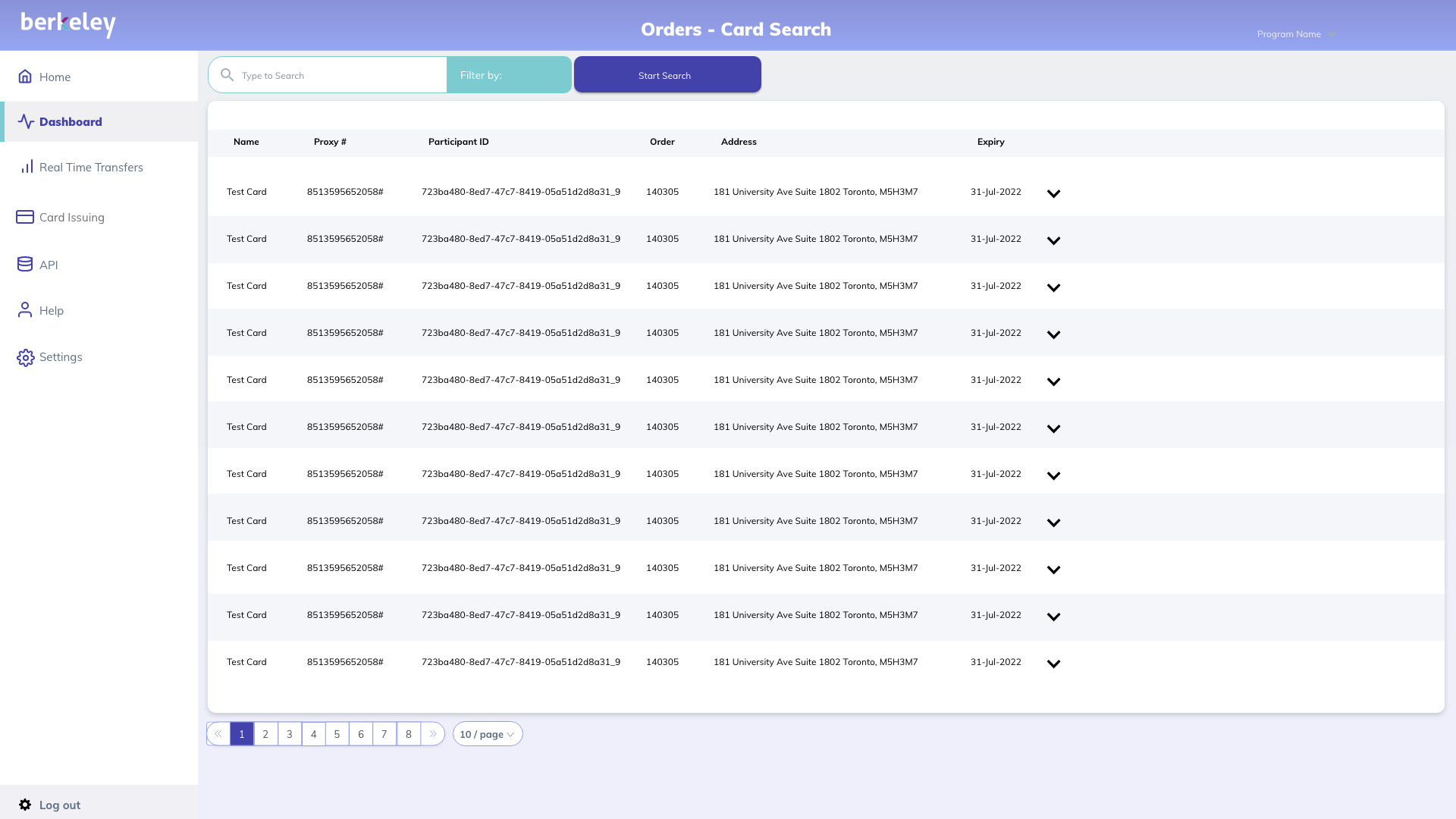Click the Real Time Transfers bar chart icon
Viewport: 1456px width, 819px height.
tap(27, 167)
